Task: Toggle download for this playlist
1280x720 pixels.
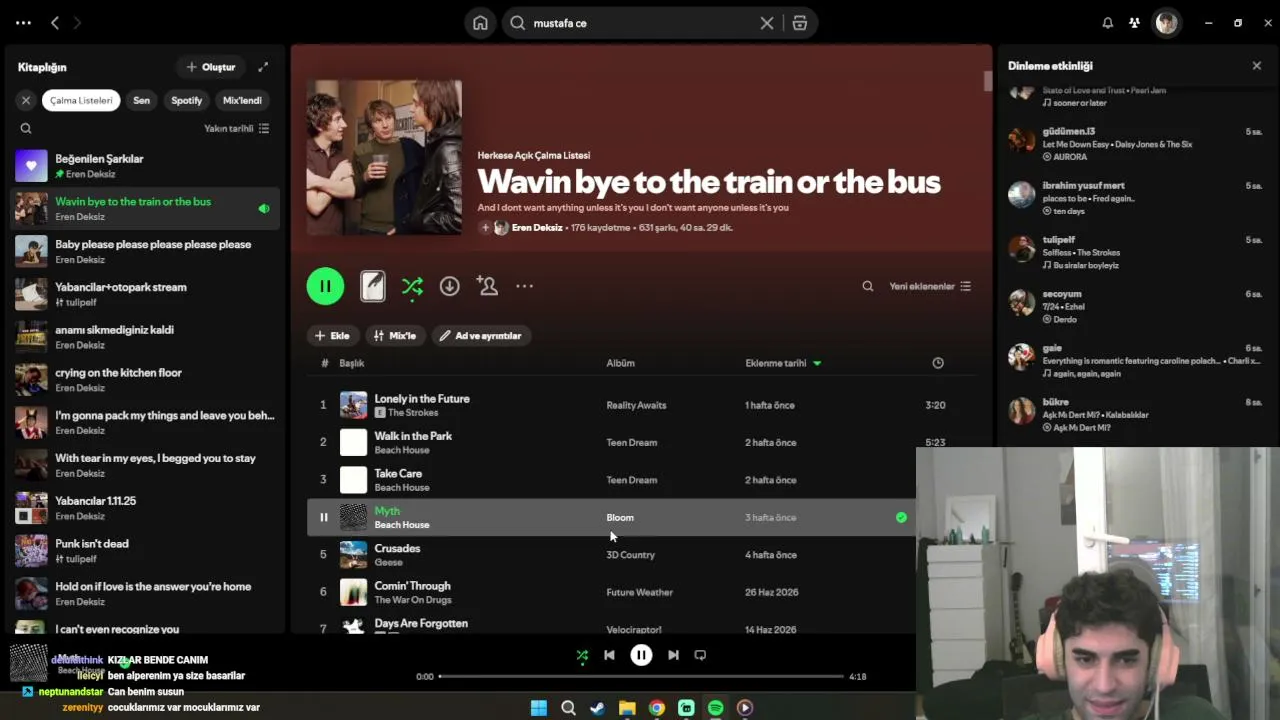Action: coord(450,286)
